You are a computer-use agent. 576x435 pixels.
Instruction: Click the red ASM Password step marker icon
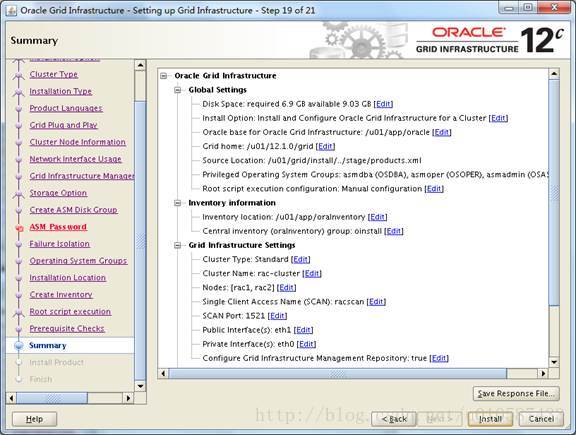(19, 228)
